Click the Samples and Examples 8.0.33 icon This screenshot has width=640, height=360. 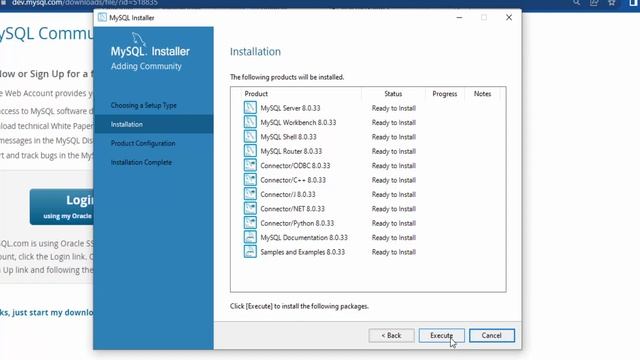[x=250, y=251]
